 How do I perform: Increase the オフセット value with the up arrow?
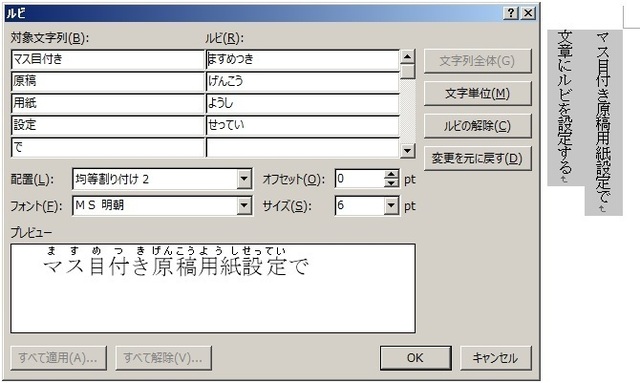click(391, 174)
